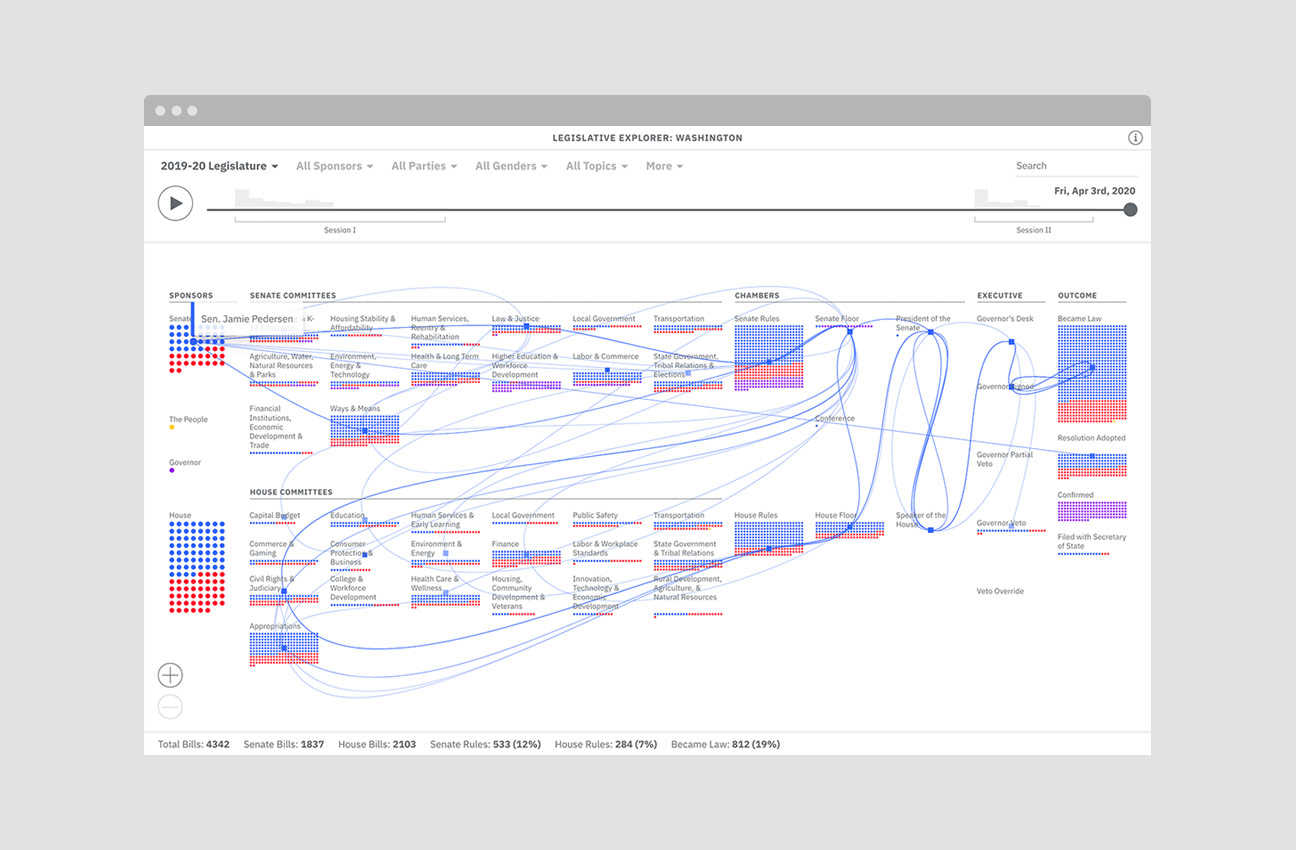Image resolution: width=1296 pixels, height=850 pixels.
Task: Select the Governor sponsor purple dot
Action: tap(172, 470)
